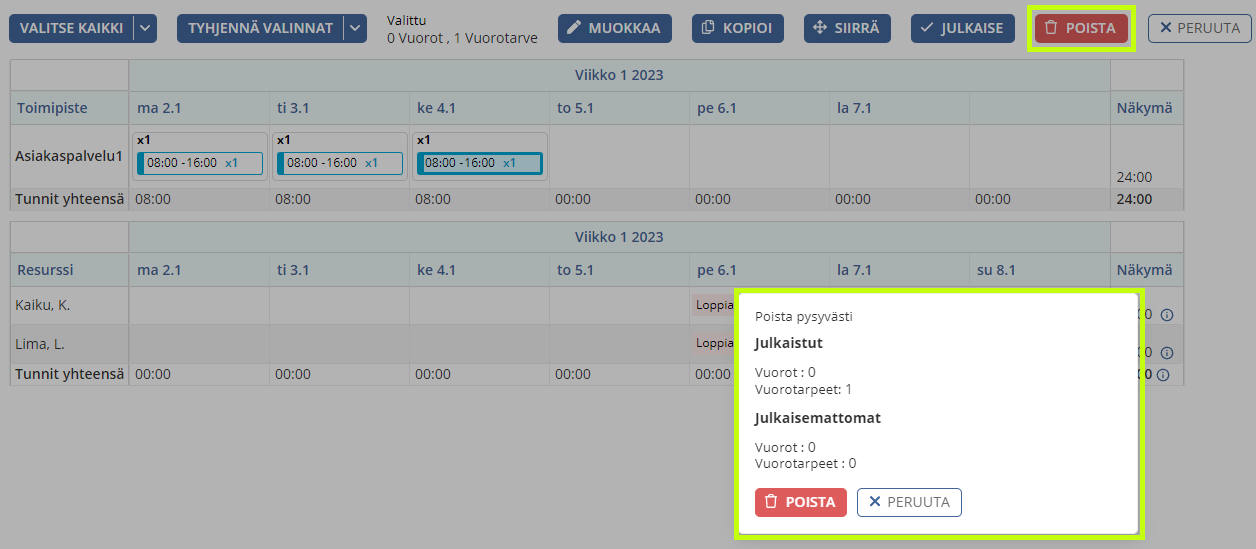Click the Kopioi copy button
Image resolution: width=1256 pixels, height=549 pixels.
[737, 28]
